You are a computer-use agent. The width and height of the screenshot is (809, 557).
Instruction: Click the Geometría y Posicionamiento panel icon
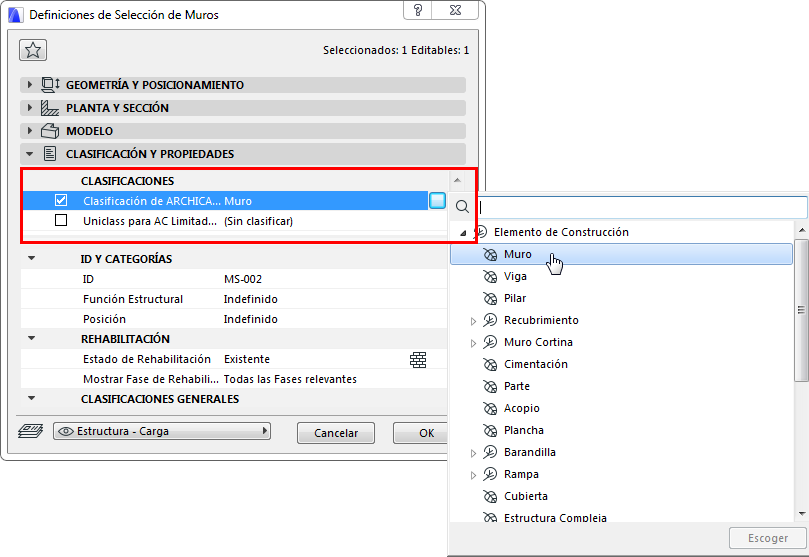(x=50, y=85)
